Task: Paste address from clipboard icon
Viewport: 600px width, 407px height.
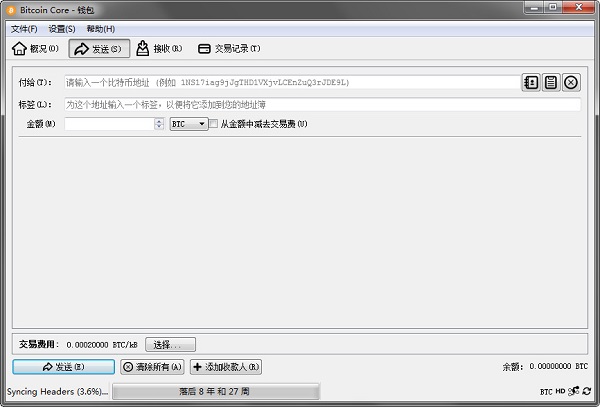Action: (551, 82)
